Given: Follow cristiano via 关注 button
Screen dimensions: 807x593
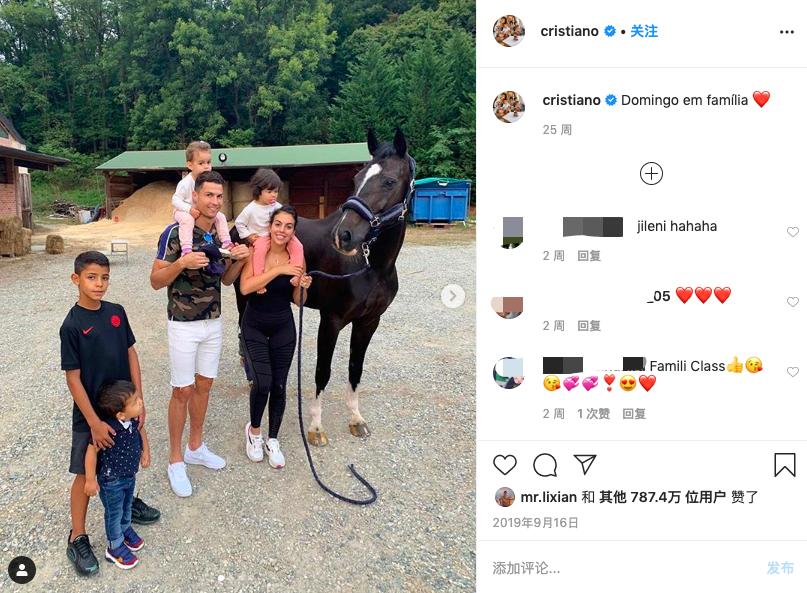Looking at the screenshot, I should 644,31.
